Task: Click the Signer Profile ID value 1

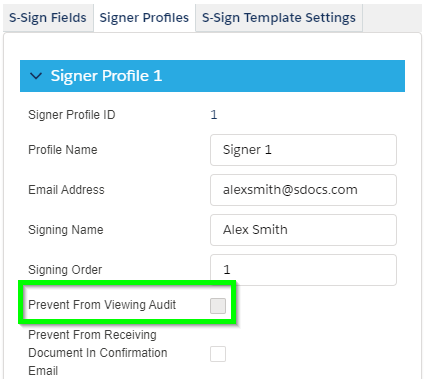Action: click(214, 115)
